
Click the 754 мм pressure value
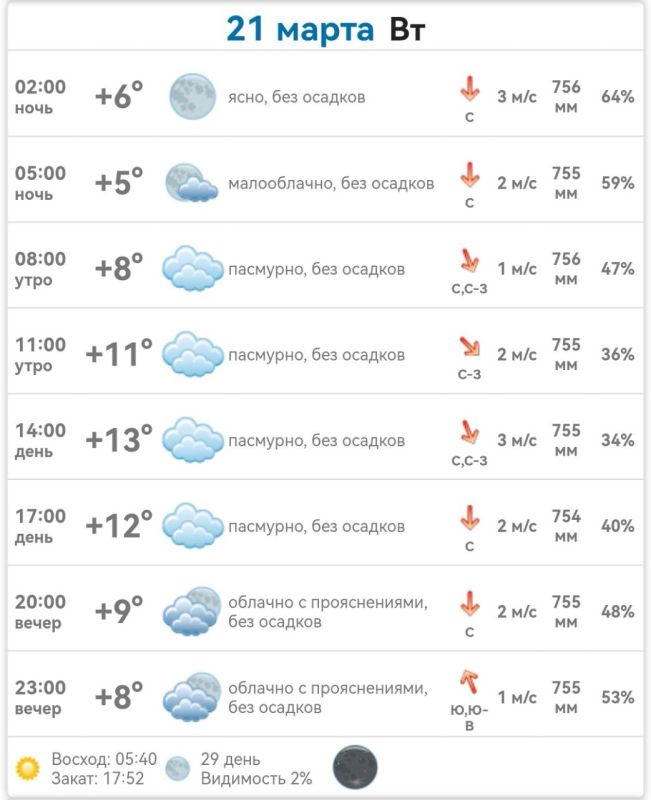click(566, 526)
